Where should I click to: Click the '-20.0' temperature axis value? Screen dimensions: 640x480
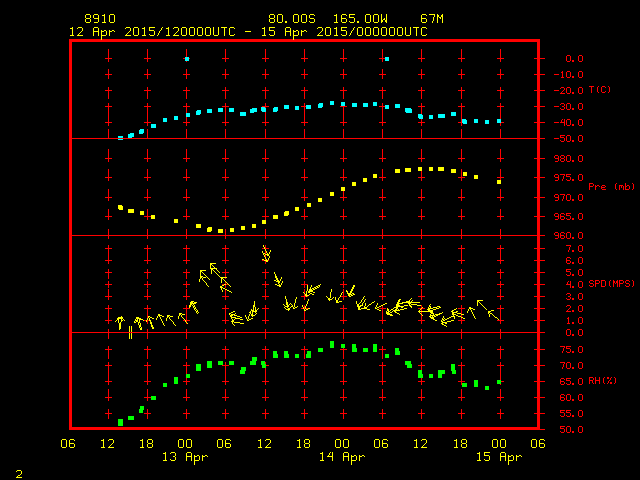[x=569, y=91]
